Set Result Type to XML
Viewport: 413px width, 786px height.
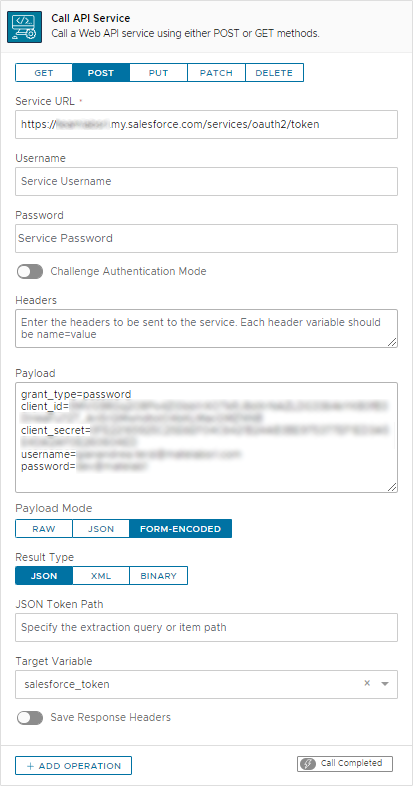pos(101,576)
